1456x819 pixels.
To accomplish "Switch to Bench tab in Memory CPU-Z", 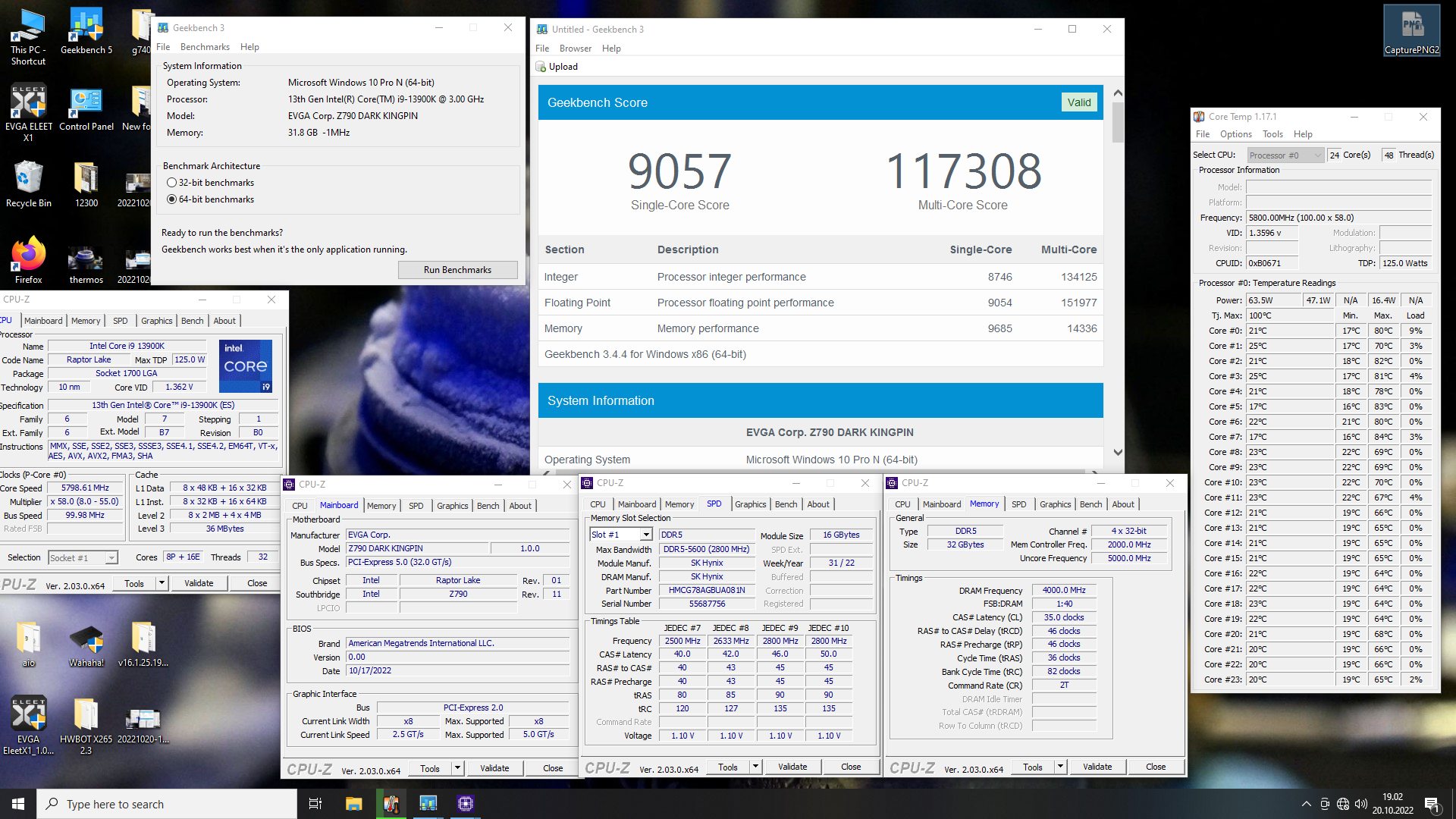I will pos(1090,504).
